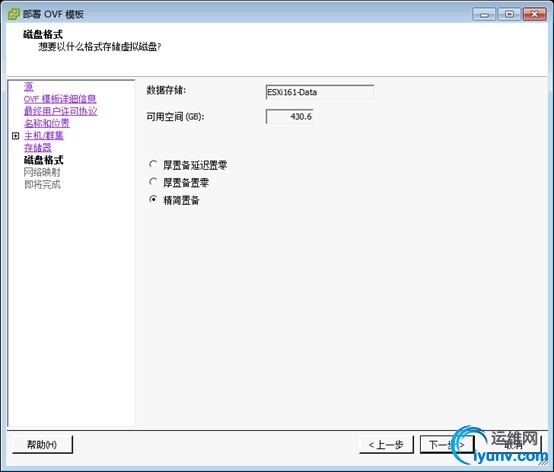Choose 精简置备 thin provisioning radio

tap(153, 200)
